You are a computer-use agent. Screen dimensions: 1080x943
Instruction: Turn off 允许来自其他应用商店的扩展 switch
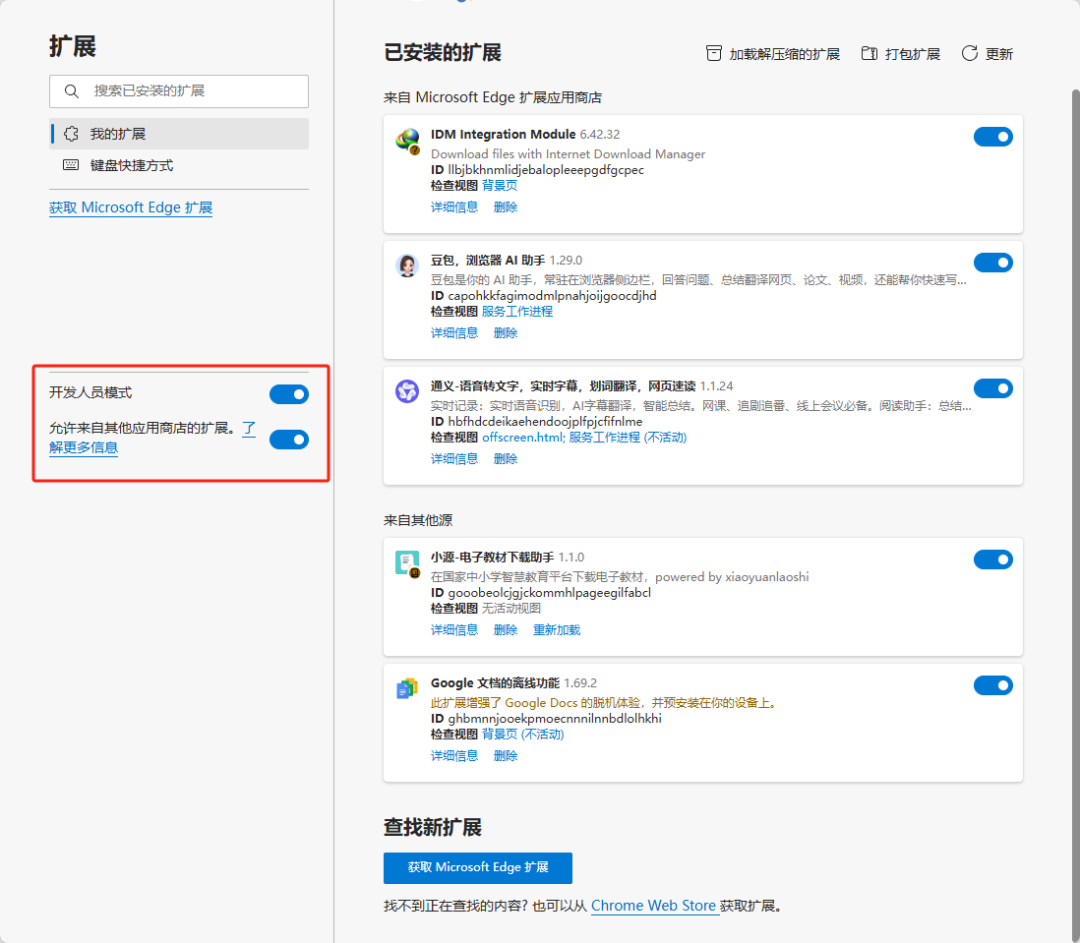[x=289, y=439]
